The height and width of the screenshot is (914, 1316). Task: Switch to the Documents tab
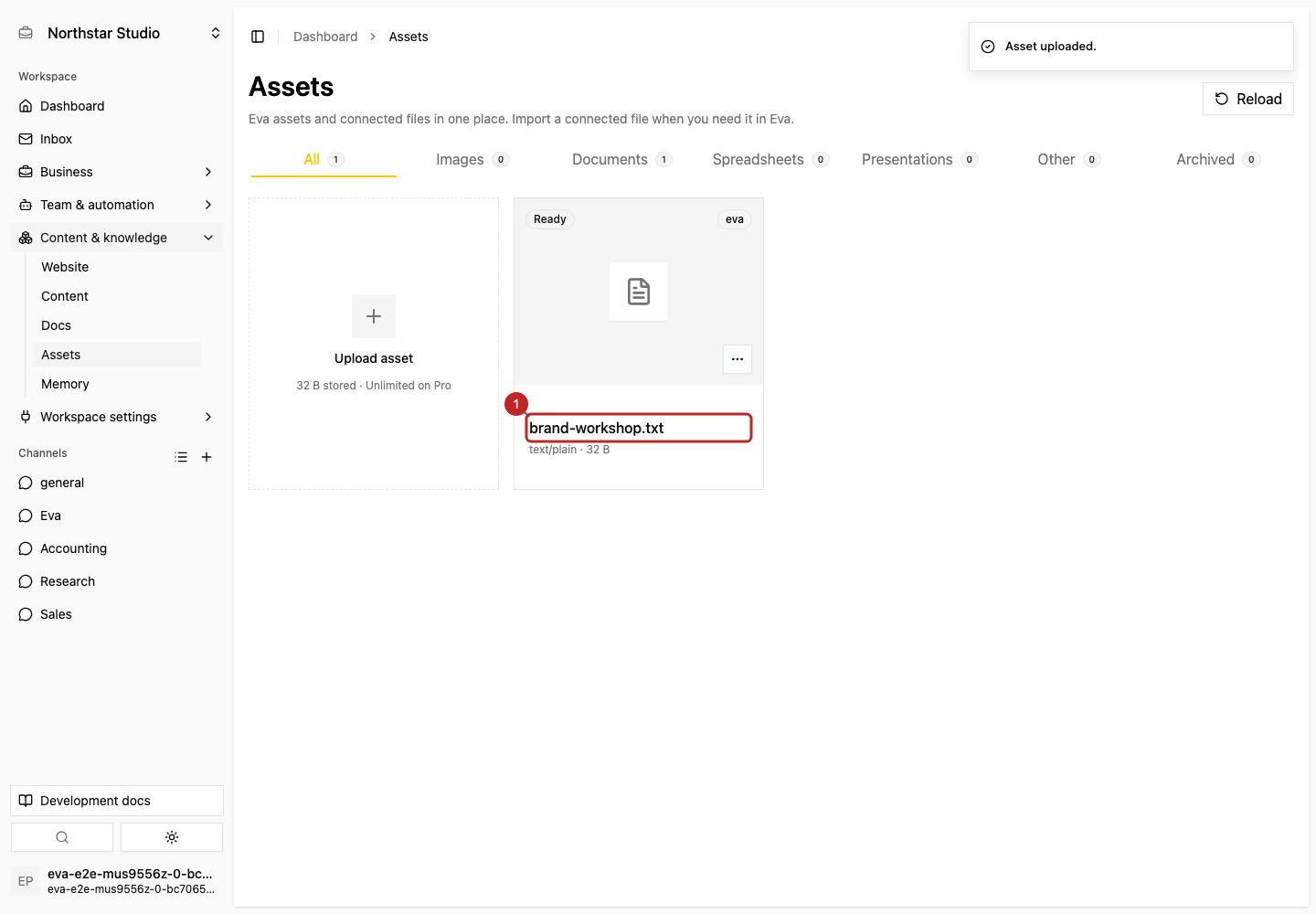621,159
